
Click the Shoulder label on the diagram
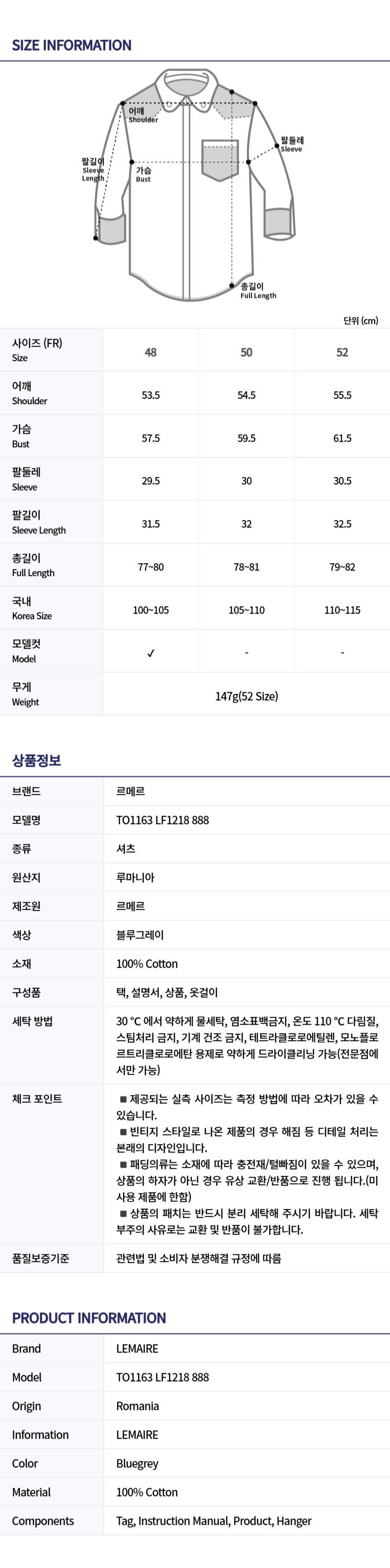[143, 115]
